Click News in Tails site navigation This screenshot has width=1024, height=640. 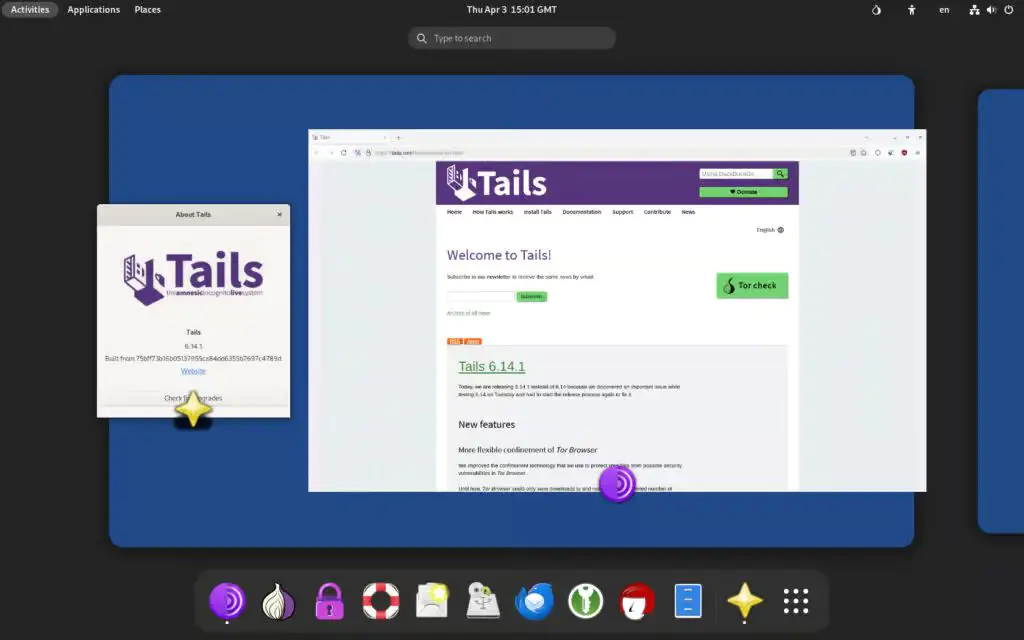click(688, 212)
